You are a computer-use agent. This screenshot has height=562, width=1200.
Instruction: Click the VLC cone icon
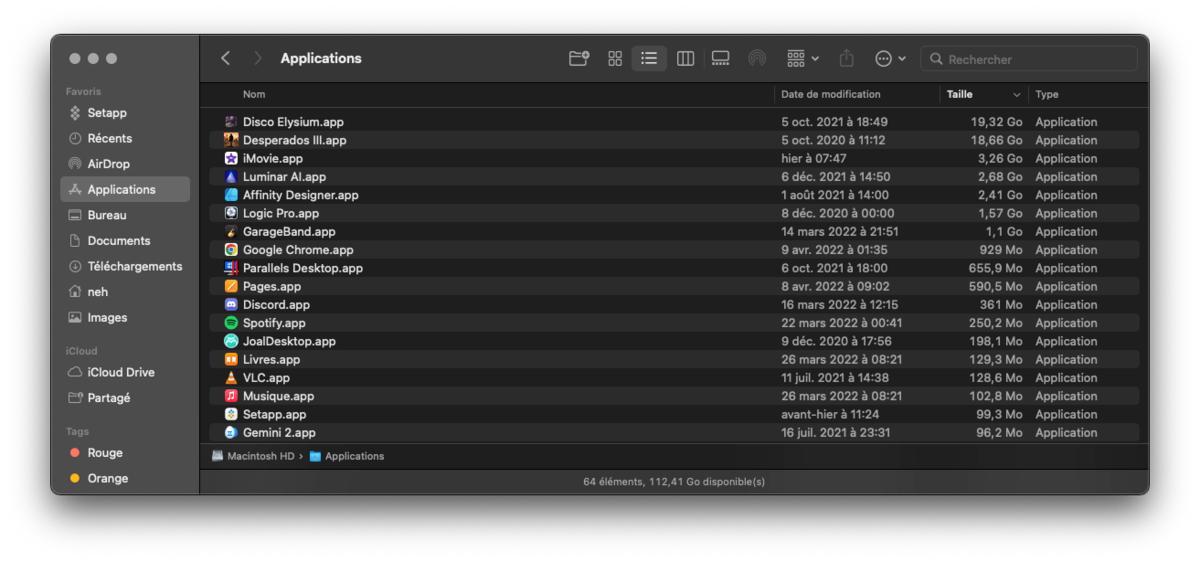231,378
